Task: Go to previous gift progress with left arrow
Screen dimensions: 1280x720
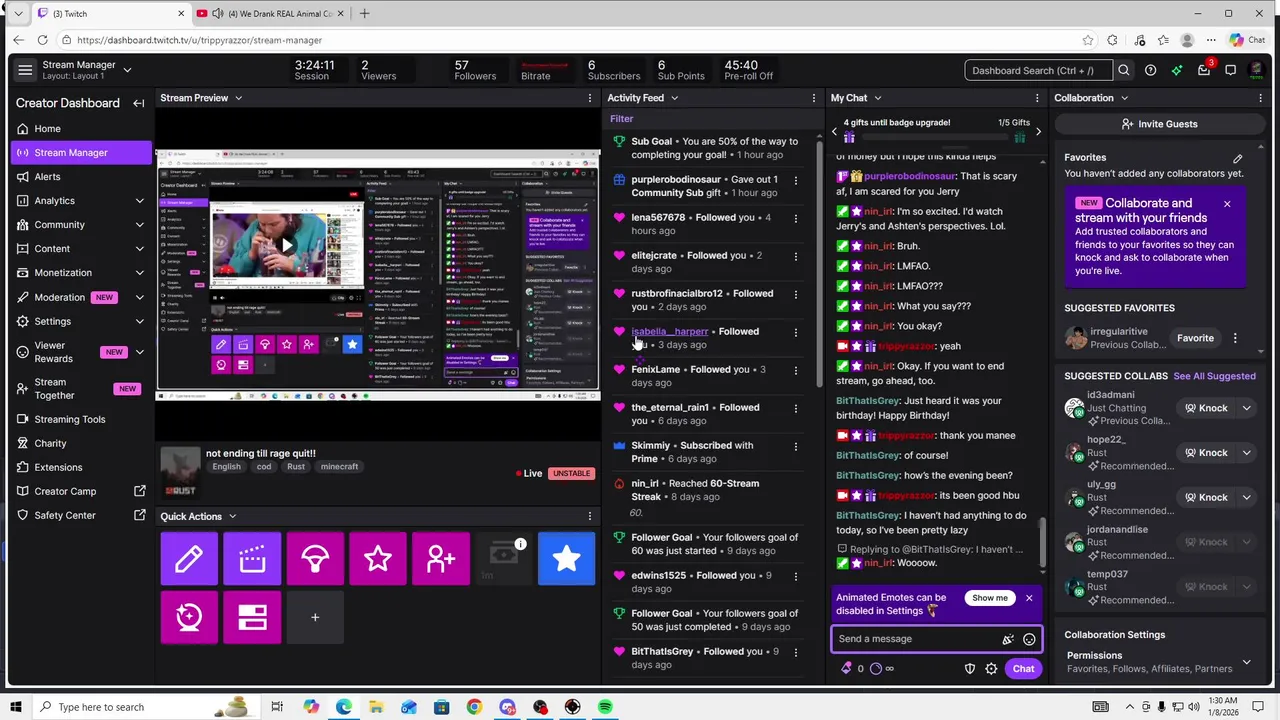Action: click(x=835, y=131)
